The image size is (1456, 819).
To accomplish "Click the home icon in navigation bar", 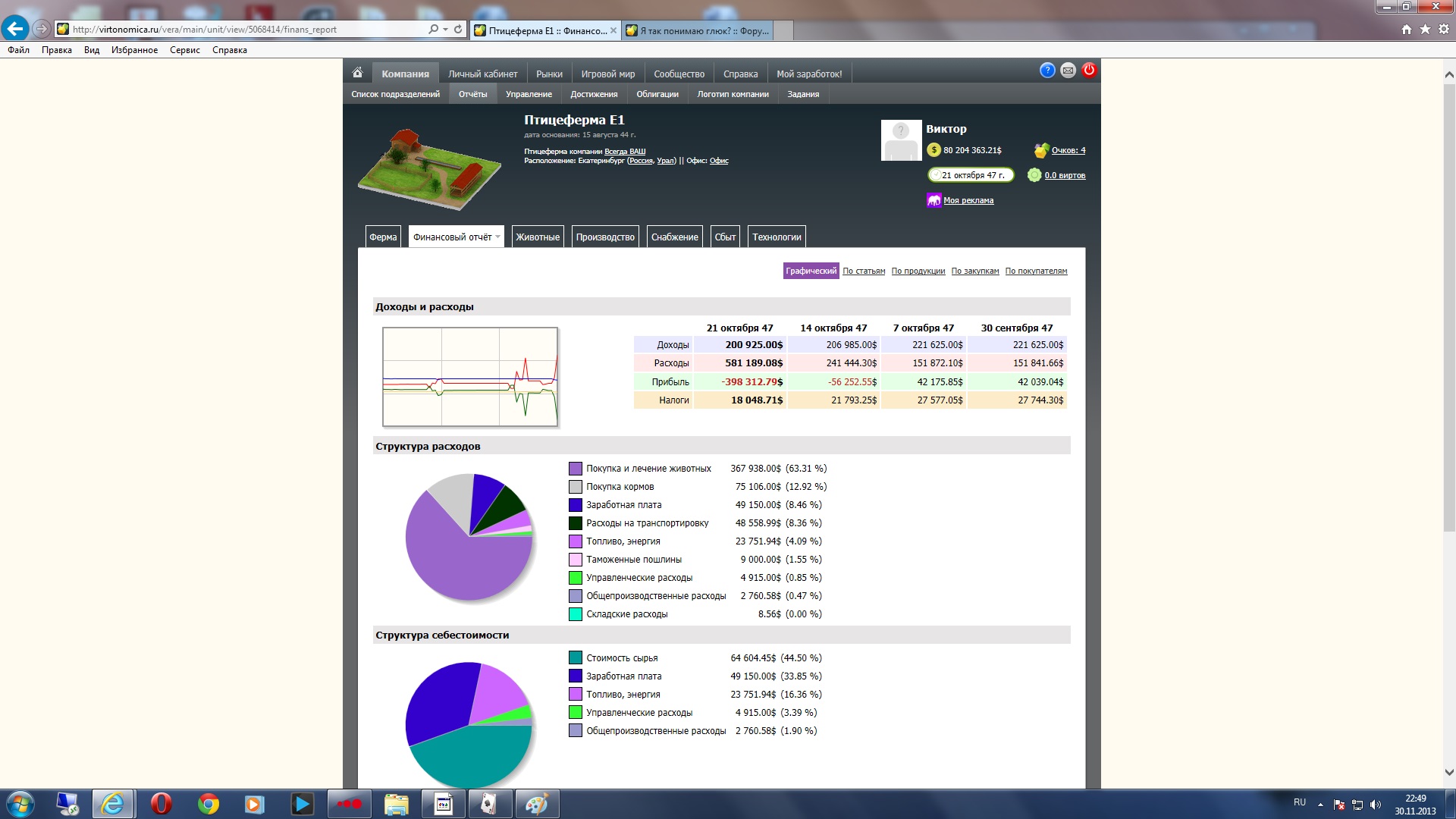I will [357, 73].
